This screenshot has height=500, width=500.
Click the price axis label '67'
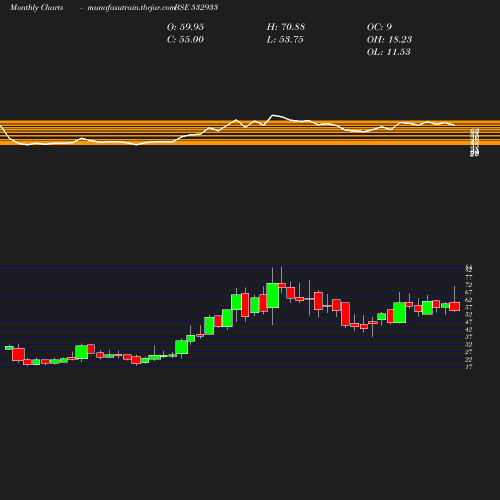469,292
